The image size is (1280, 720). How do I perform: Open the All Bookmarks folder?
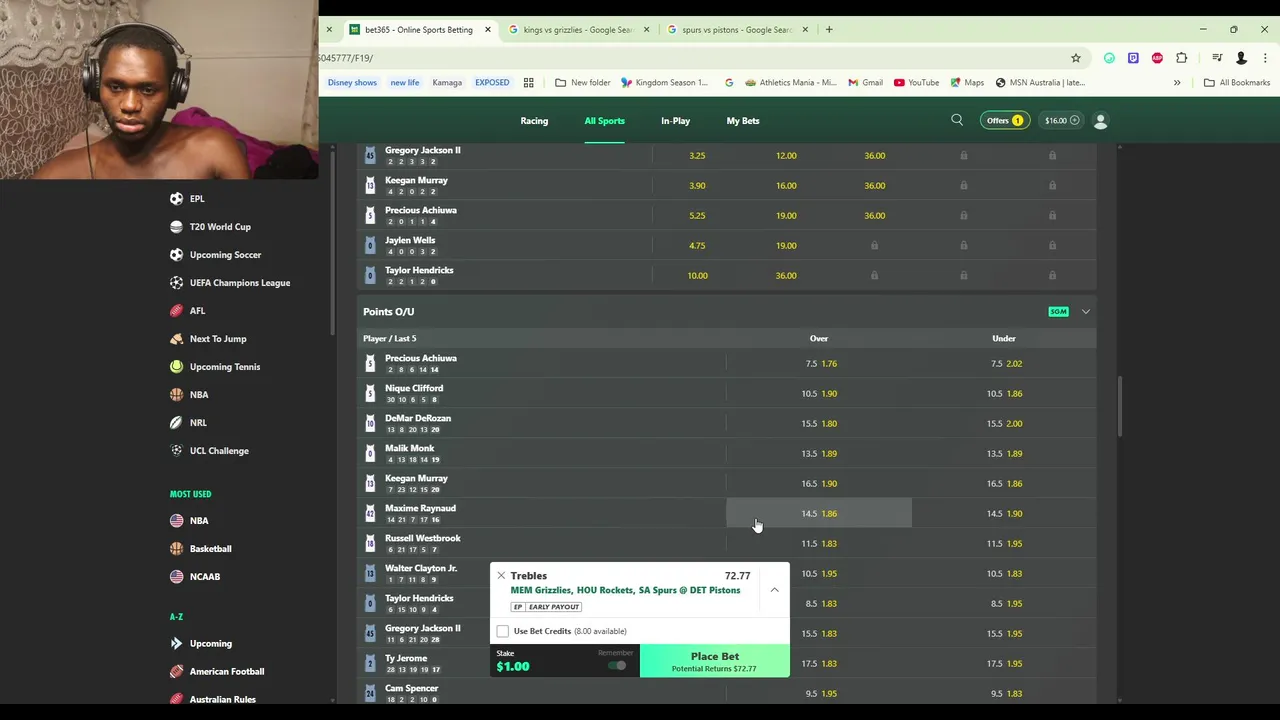pyautogui.click(x=1237, y=82)
